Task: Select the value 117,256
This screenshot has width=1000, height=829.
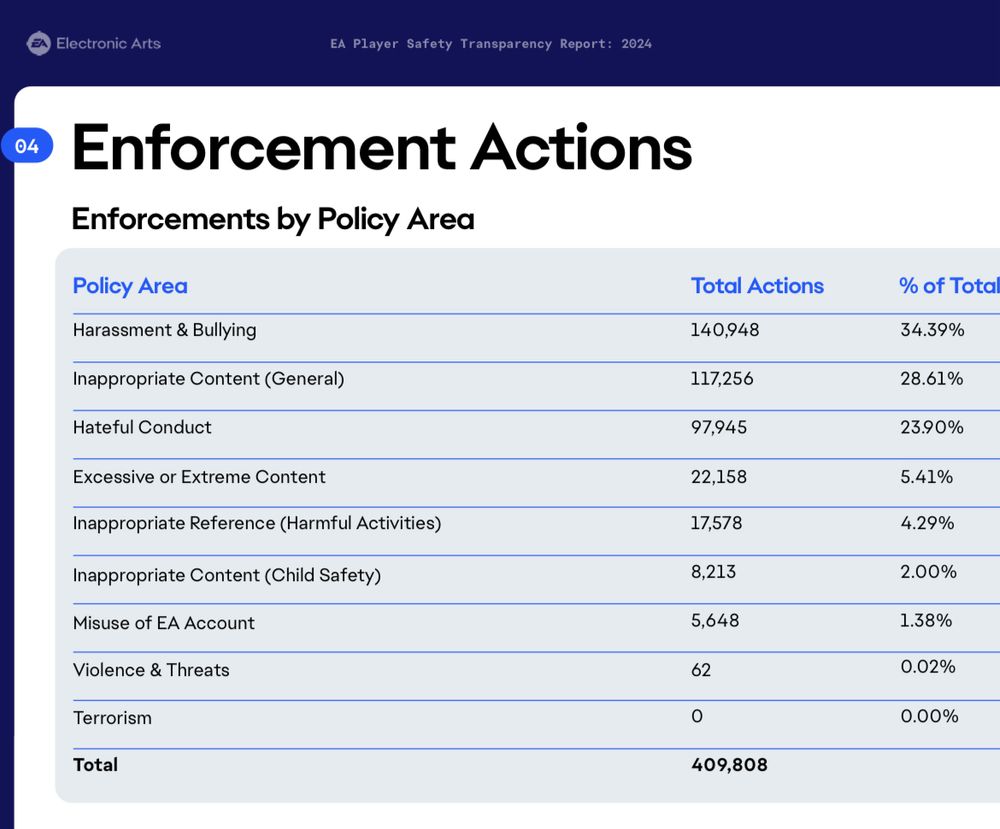Action: (x=721, y=379)
